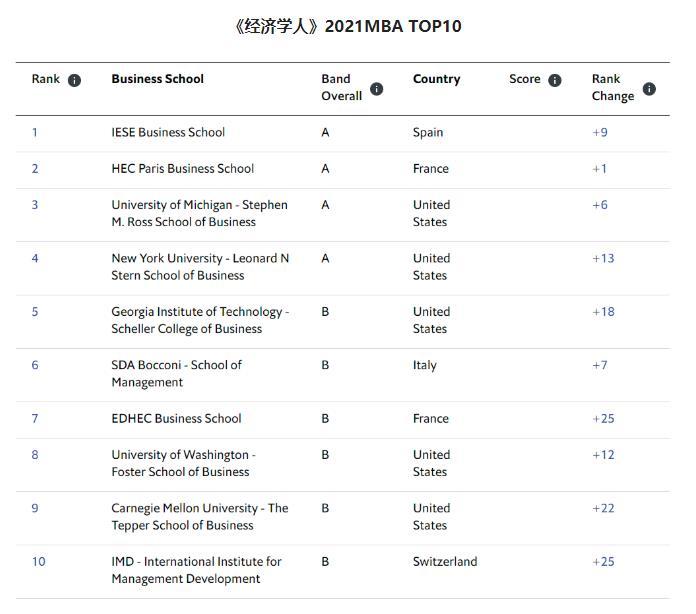Click rank number 1
The height and width of the screenshot is (614, 696).
(x=35, y=132)
